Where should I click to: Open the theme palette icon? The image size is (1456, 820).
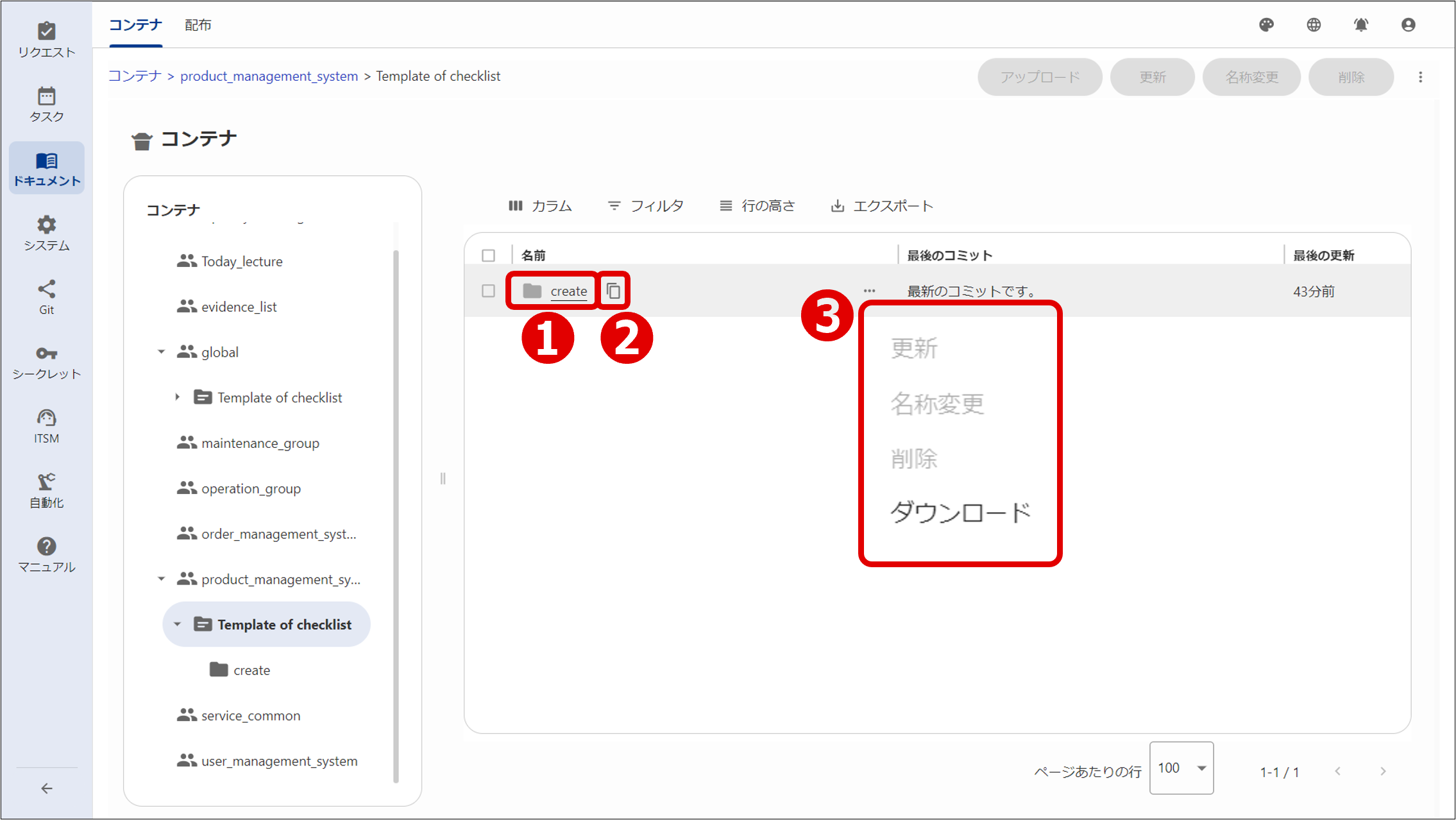(x=1266, y=24)
